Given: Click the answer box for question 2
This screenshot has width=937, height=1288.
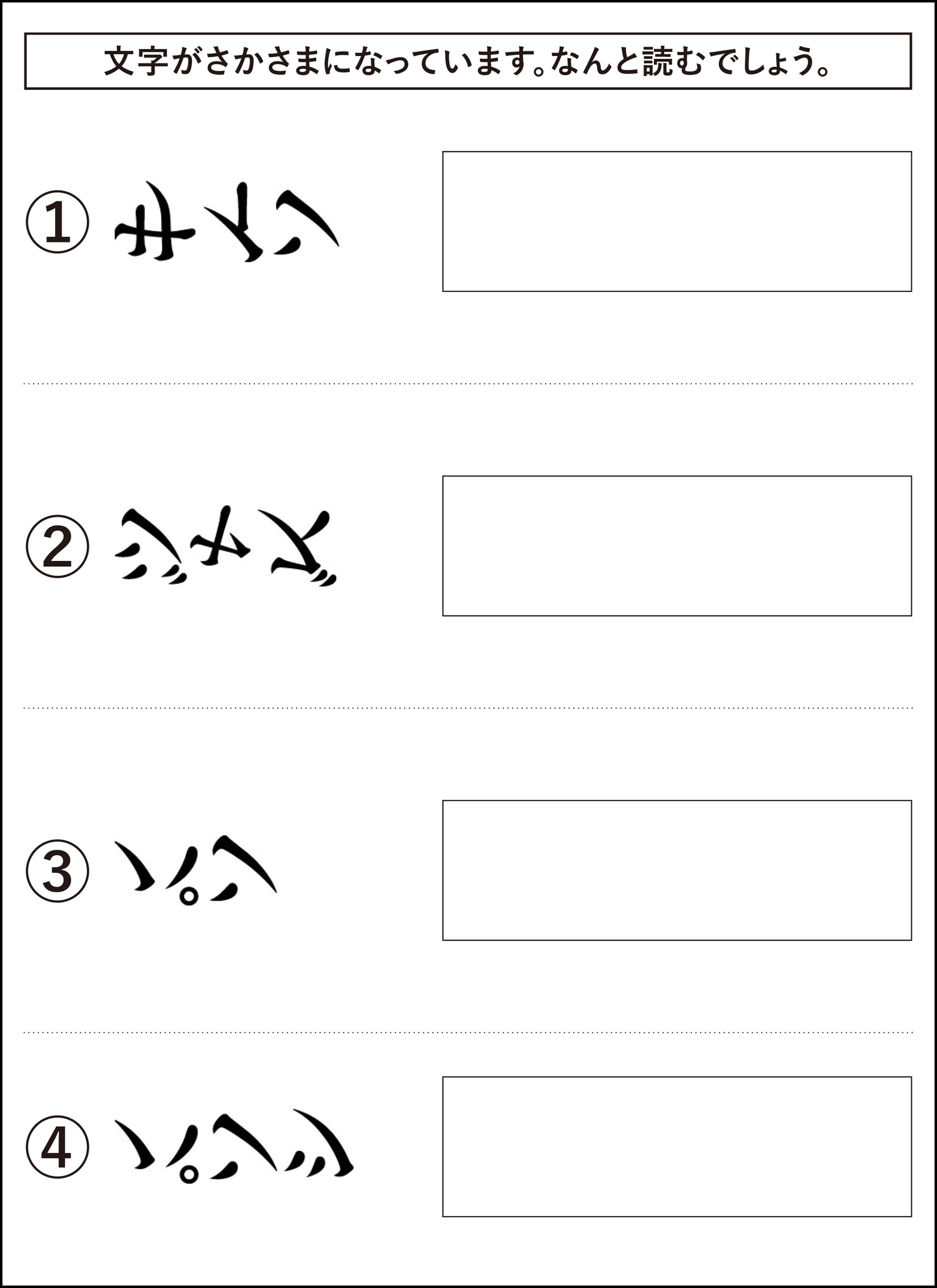Looking at the screenshot, I should pyautogui.click(x=677, y=546).
